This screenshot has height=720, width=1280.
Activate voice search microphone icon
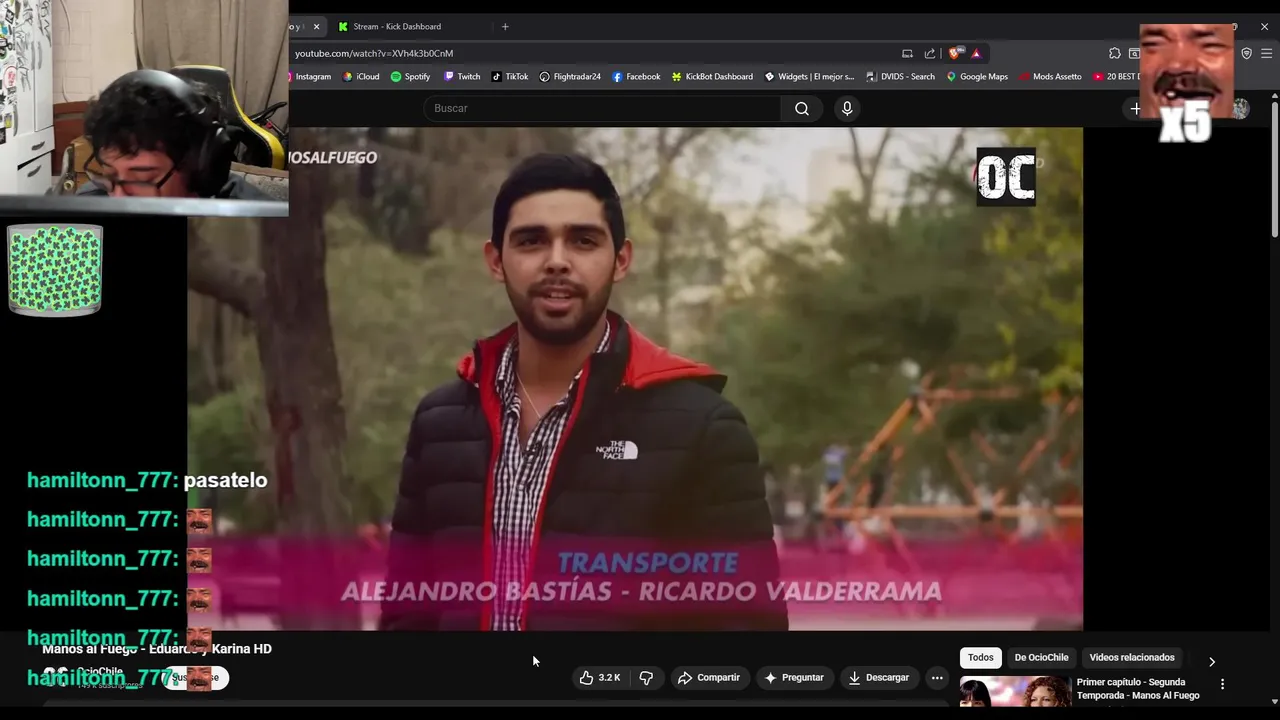(847, 108)
